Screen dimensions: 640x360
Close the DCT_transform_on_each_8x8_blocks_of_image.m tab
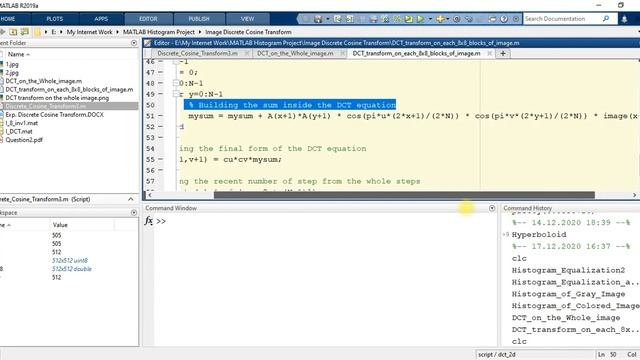point(489,53)
